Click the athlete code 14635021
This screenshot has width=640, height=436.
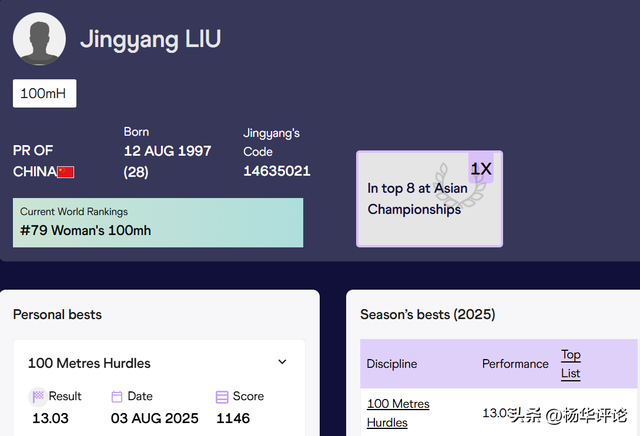[277, 171]
